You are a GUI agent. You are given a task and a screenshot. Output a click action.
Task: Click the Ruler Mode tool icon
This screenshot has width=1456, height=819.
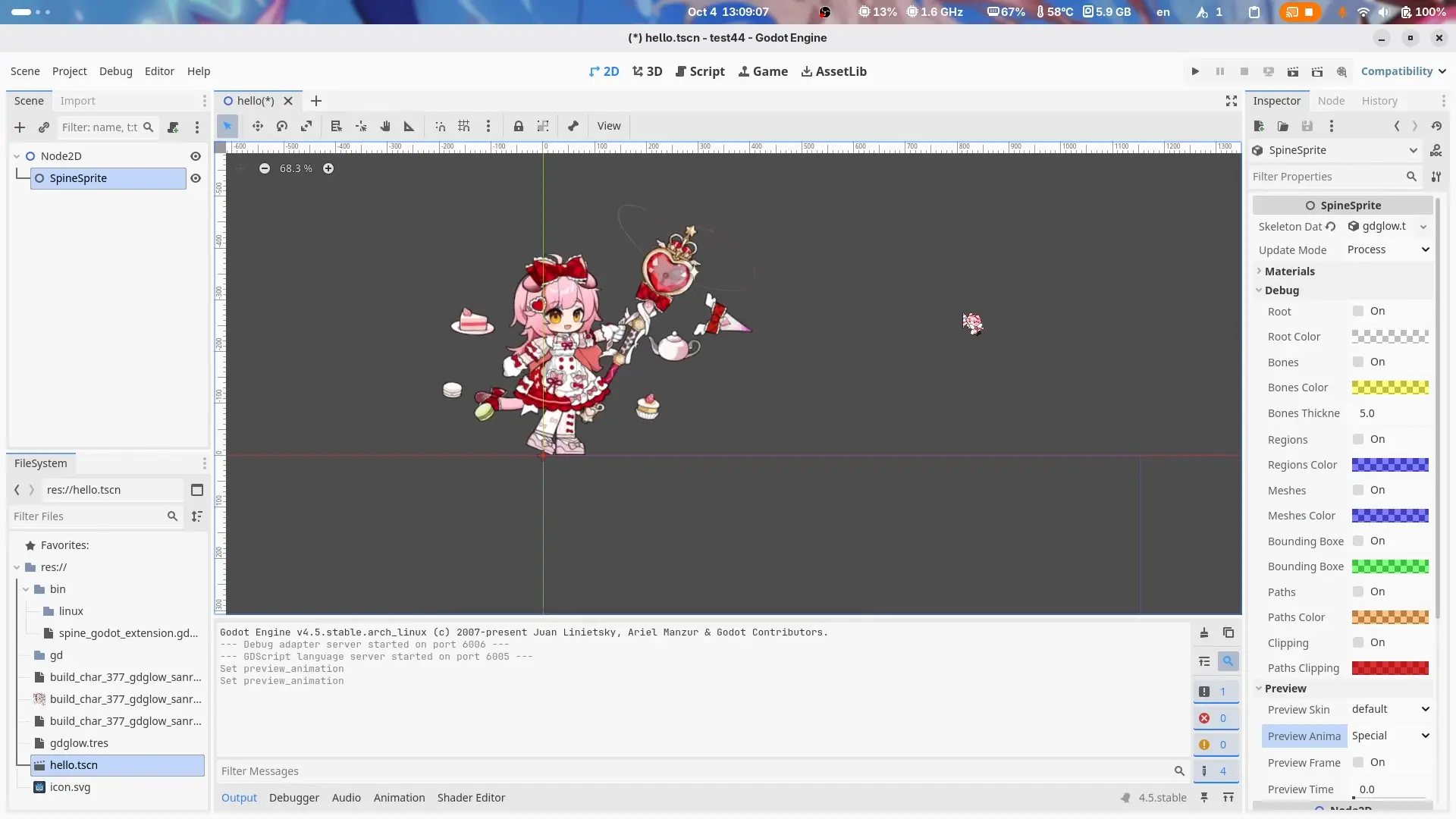(x=409, y=127)
